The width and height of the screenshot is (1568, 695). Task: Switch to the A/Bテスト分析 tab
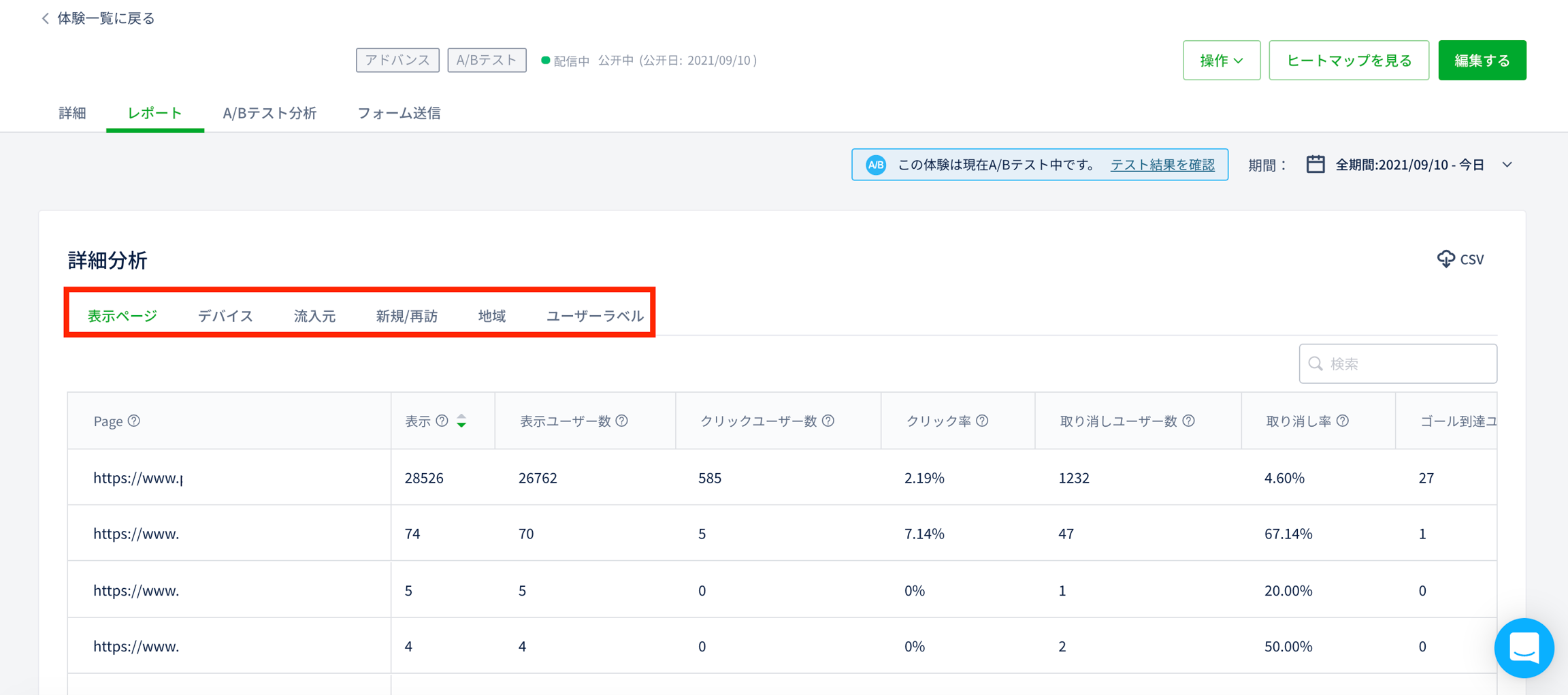point(269,113)
